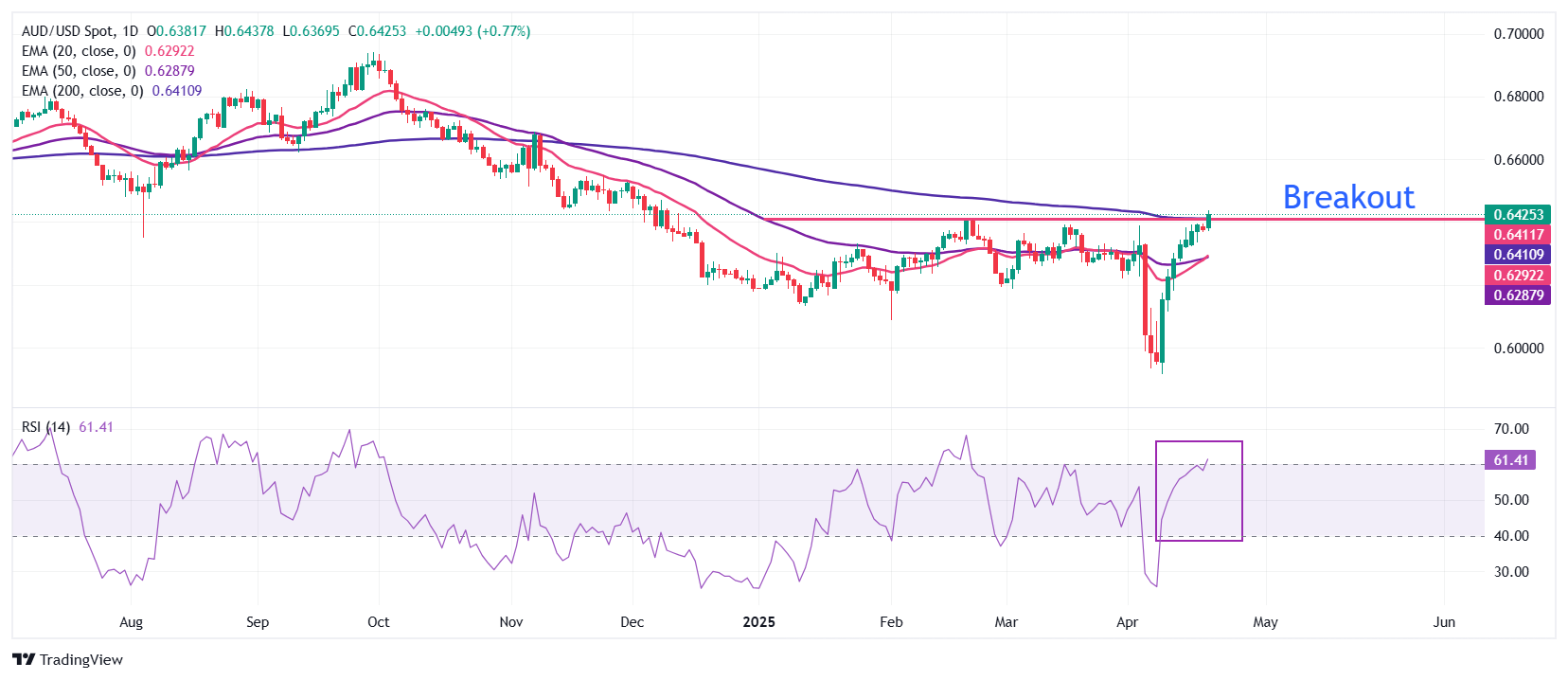1568x680 pixels.
Task: Select the pink 0.62922 EMA price tag
Action: pyautogui.click(x=1517, y=276)
